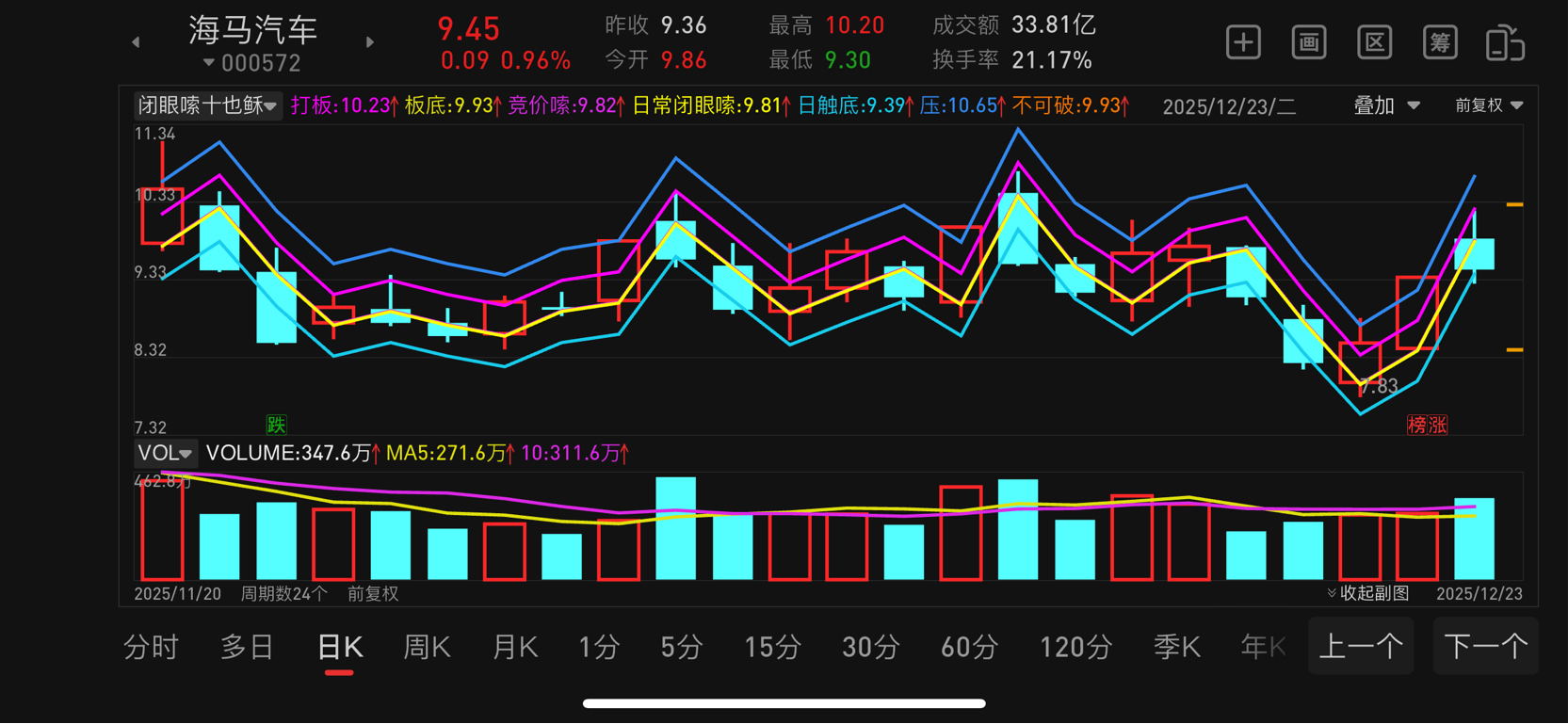
Task: Switch to the 多日 tab
Action: (247, 648)
